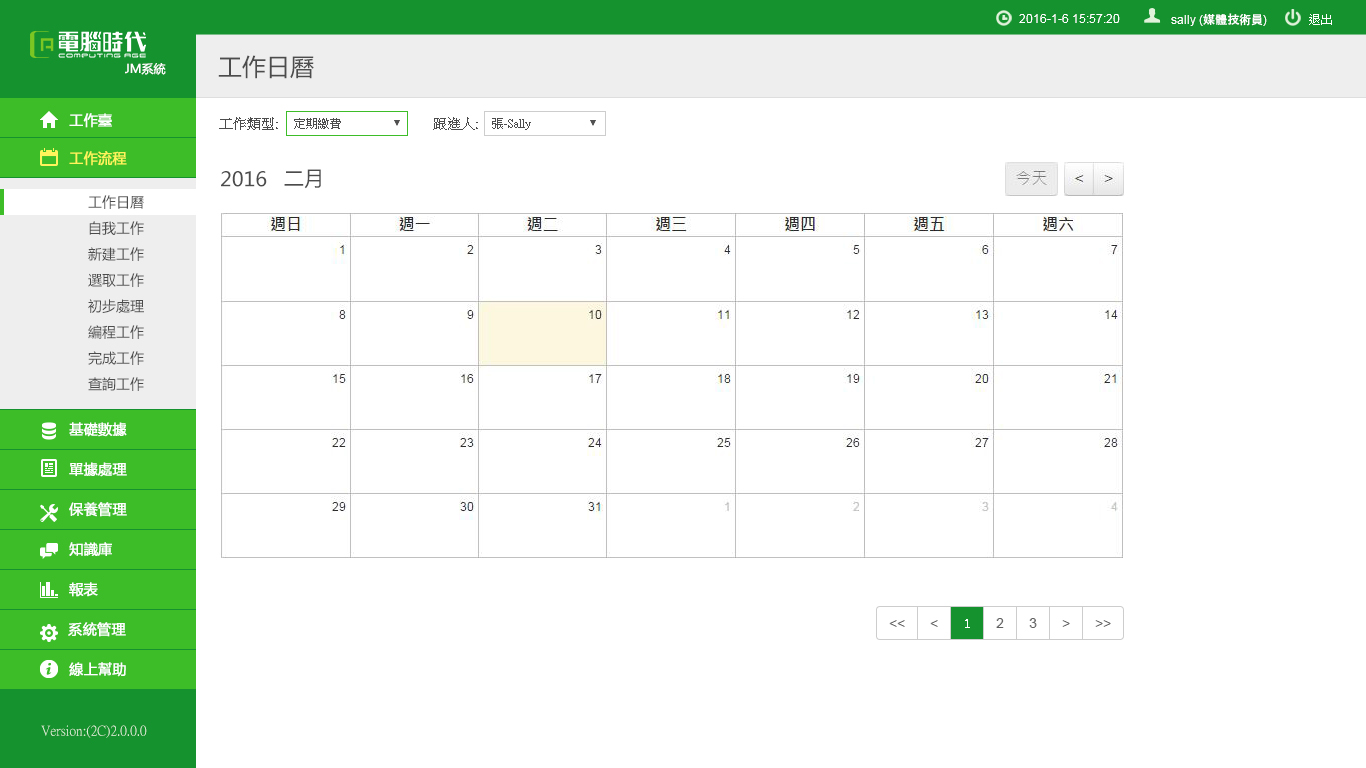Click the home icon beside 工作臺
This screenshot has height=768, width=1366.
pos(48,120)
